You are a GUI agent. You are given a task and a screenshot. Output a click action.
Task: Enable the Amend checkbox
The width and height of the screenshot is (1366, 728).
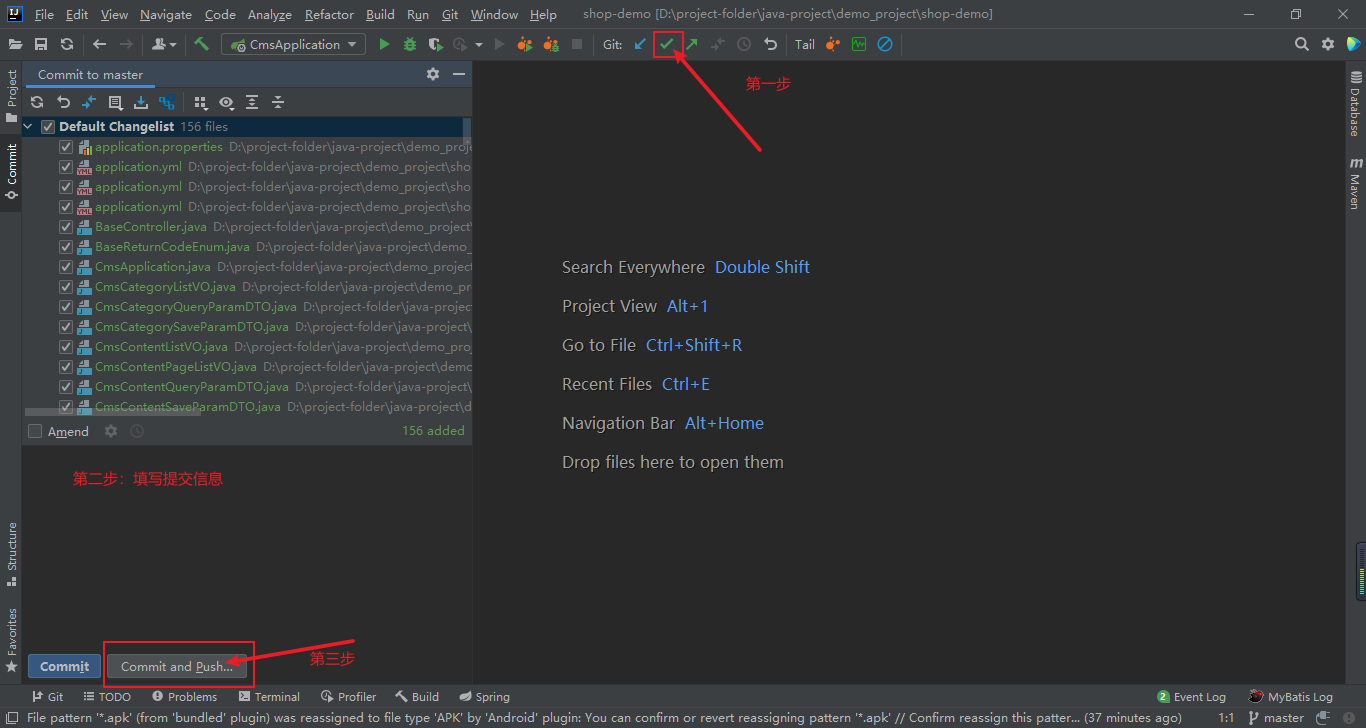click(x=35, y=431)
